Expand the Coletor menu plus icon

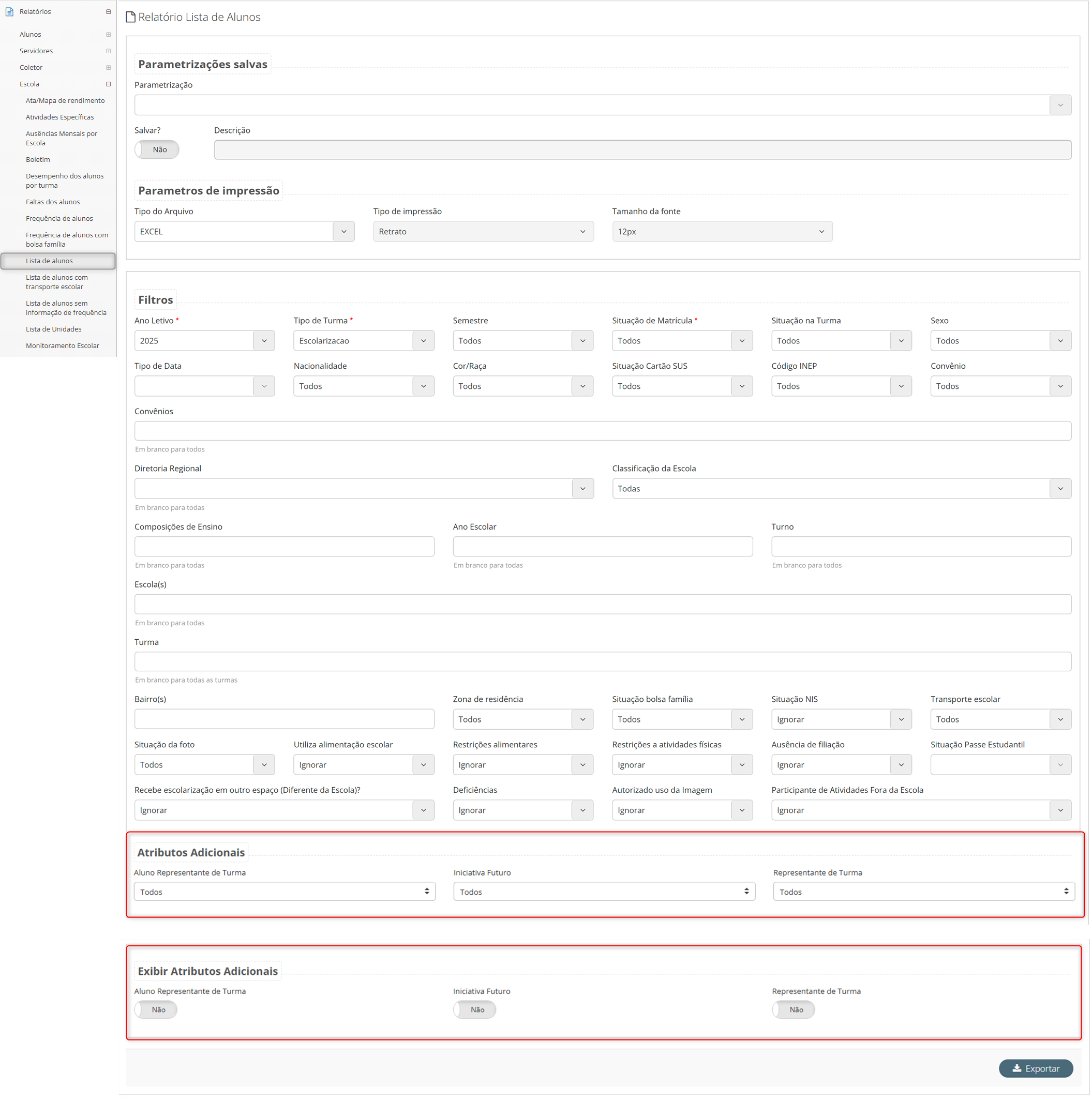(108, 67)
